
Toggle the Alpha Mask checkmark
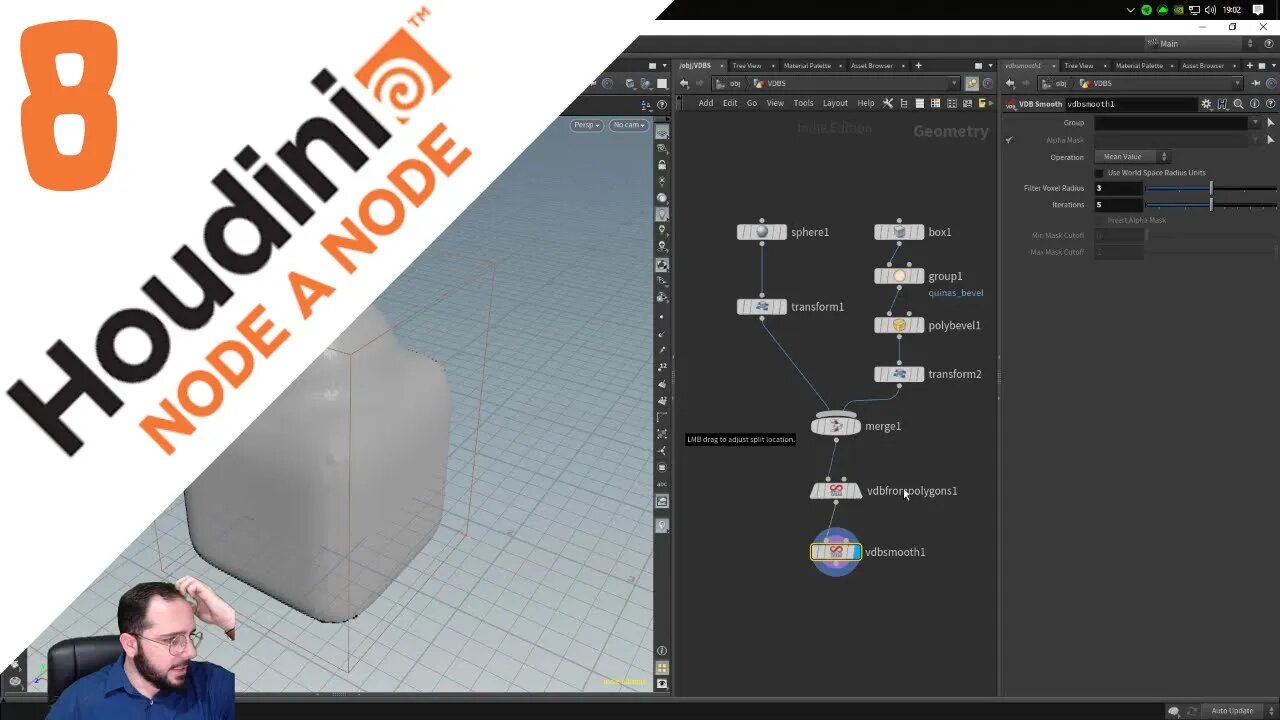point(1009,140)
